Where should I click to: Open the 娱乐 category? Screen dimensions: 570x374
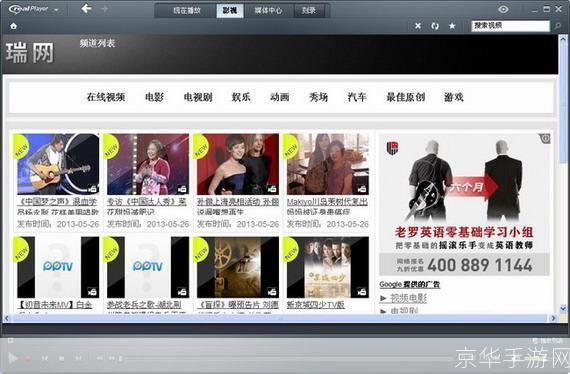pos(241,97)
